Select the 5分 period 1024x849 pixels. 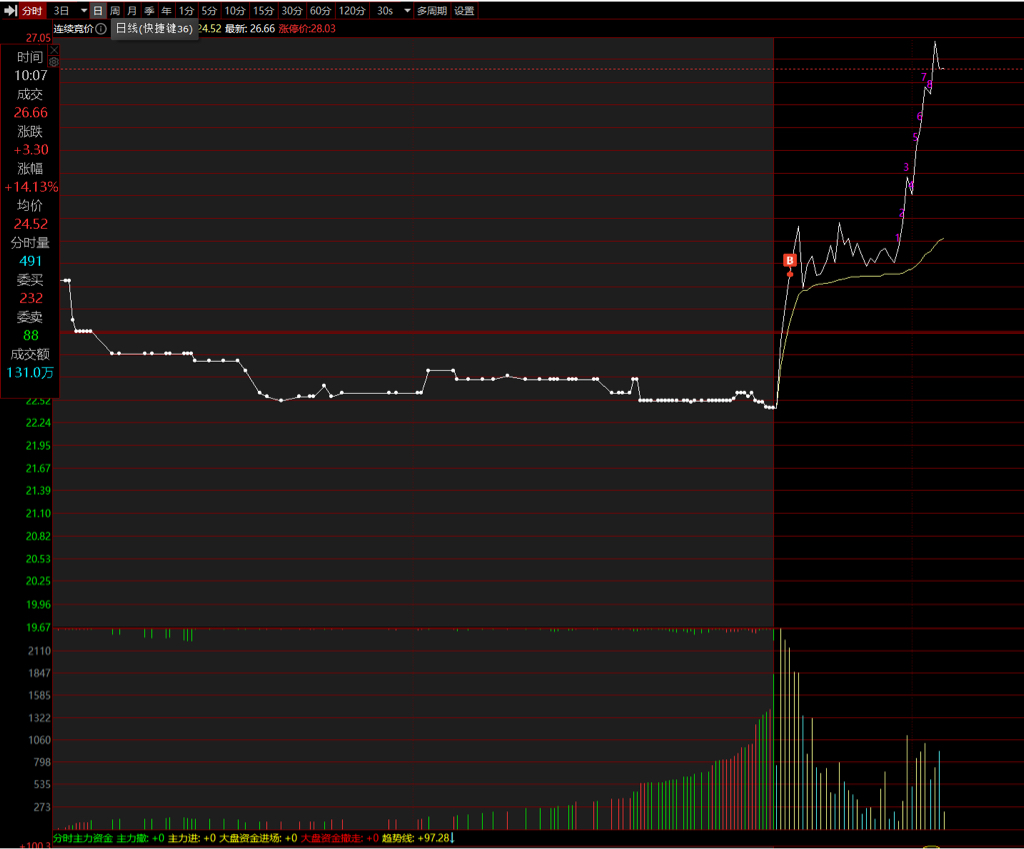[209, 10]
